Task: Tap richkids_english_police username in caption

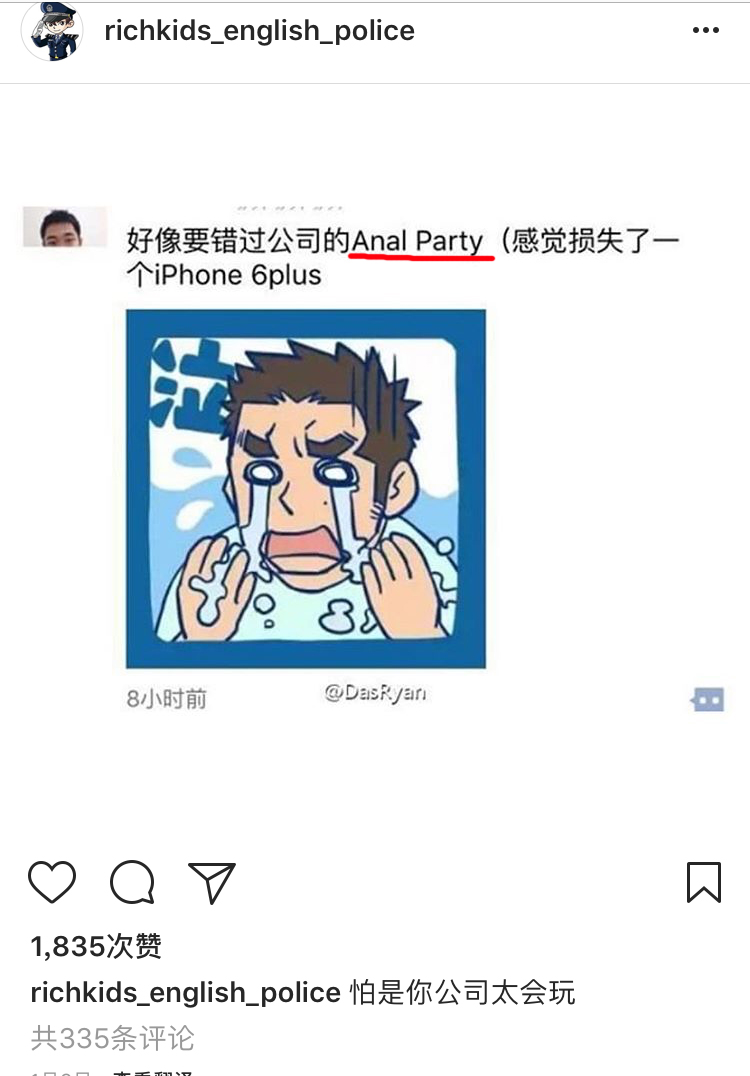Action: point(185,993)
